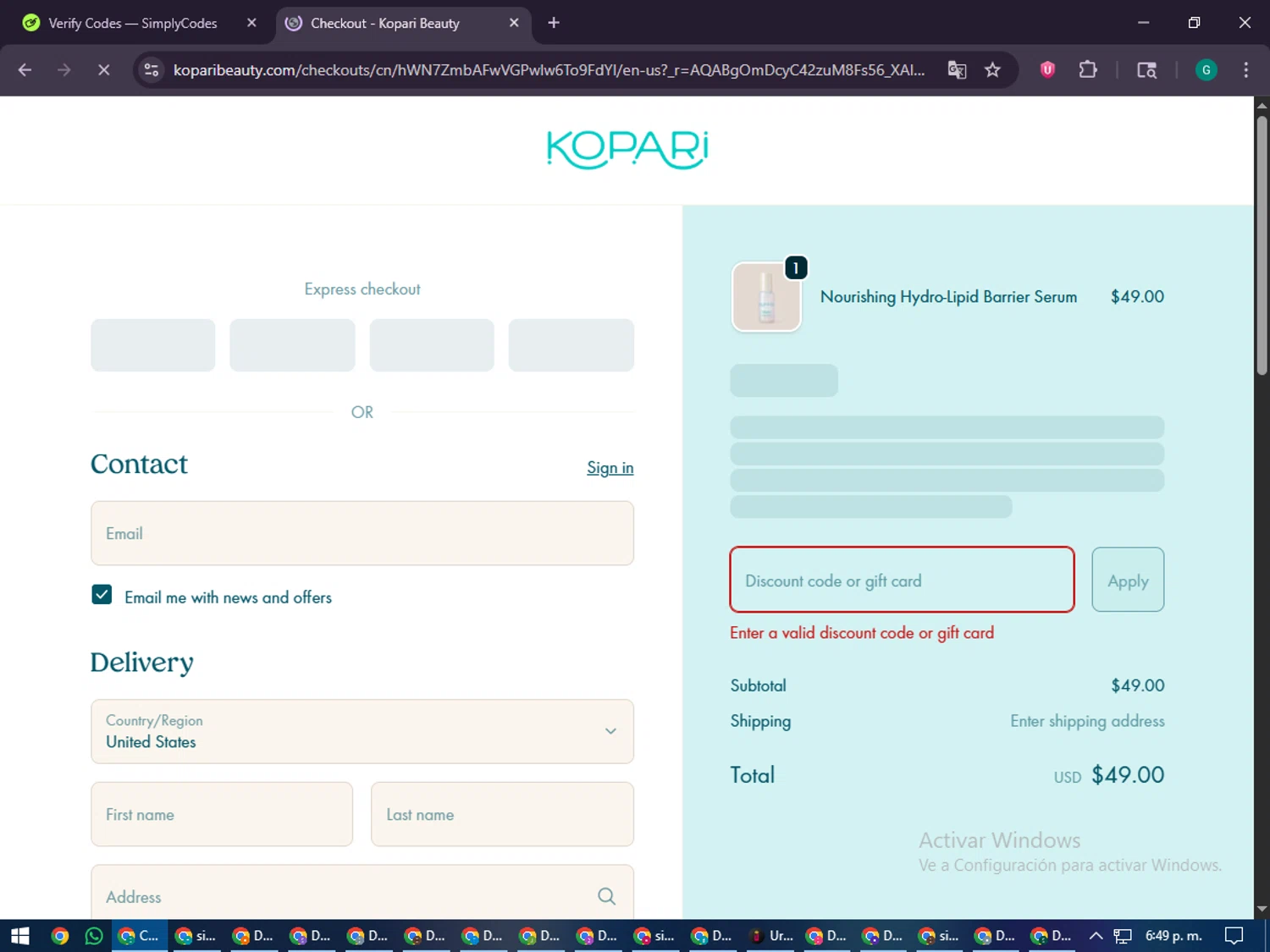1270x952 pixels.
Task: Click the taskbar clock showing 6:49 p. m.
Action: point(1173,936)
